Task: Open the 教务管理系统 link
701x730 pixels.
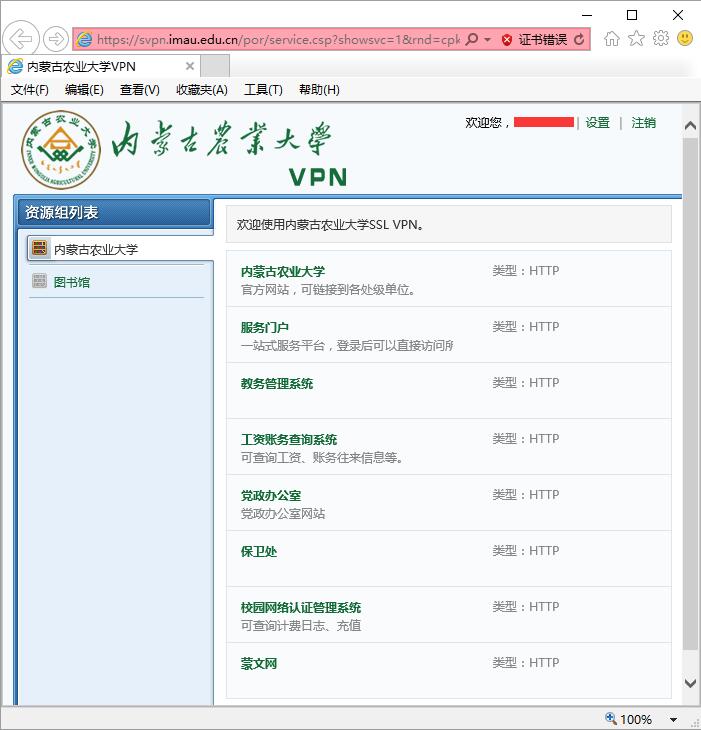Action: [x=276, y=384]
